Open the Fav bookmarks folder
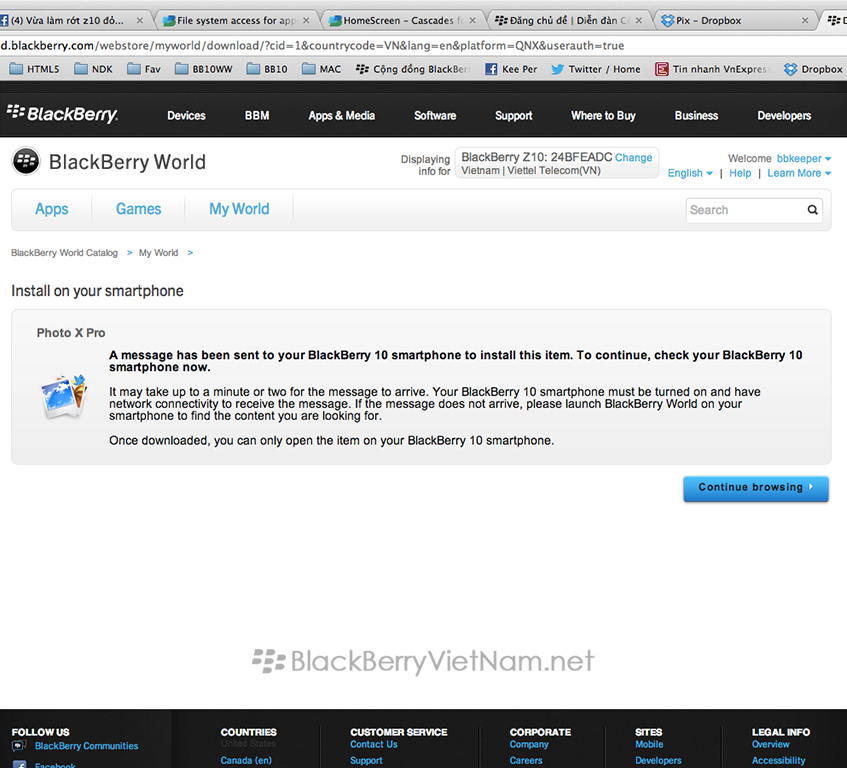The height and width of the screenshot is (768, 847). 144,69
